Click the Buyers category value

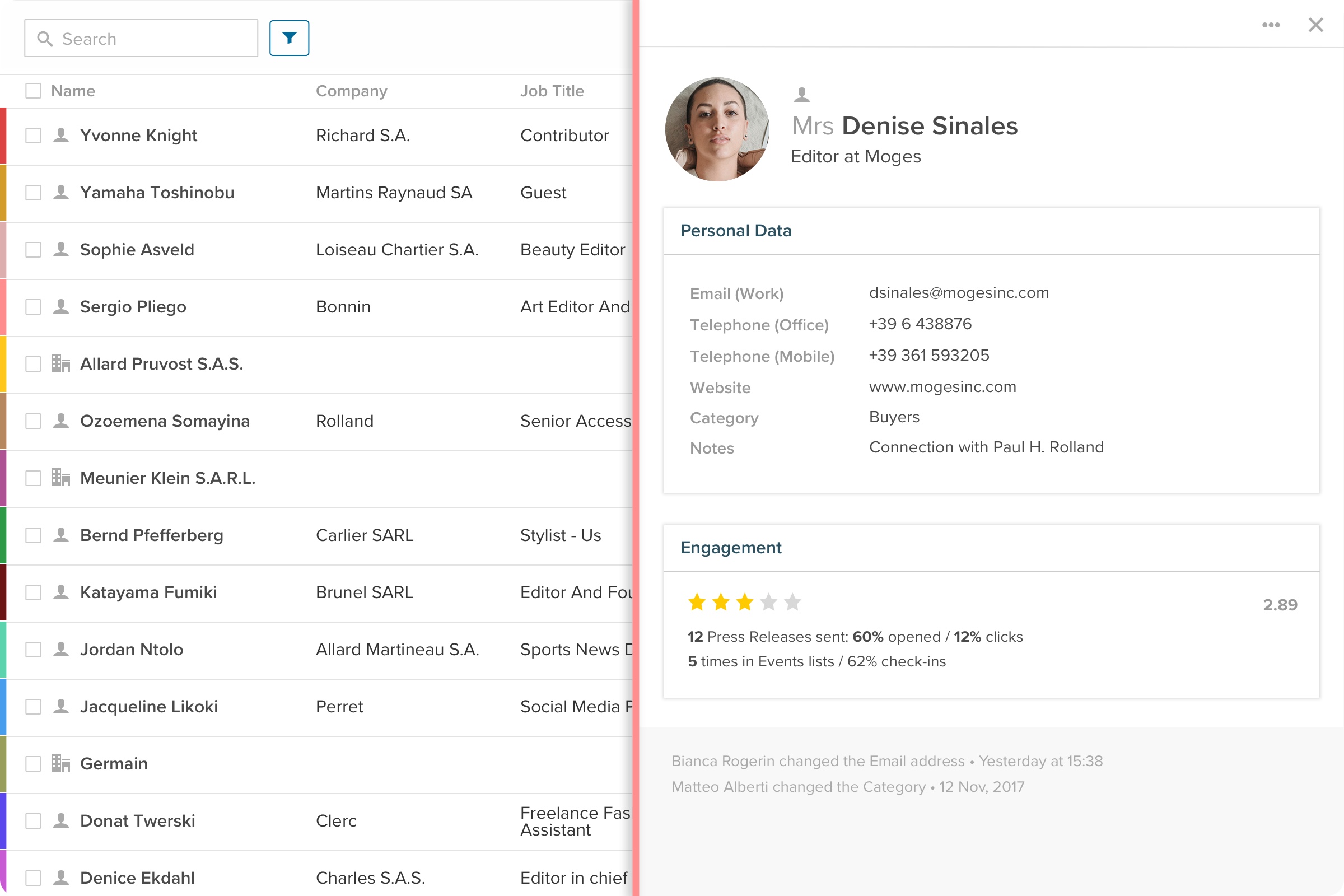pyautogui.click(x=894, y=417)
